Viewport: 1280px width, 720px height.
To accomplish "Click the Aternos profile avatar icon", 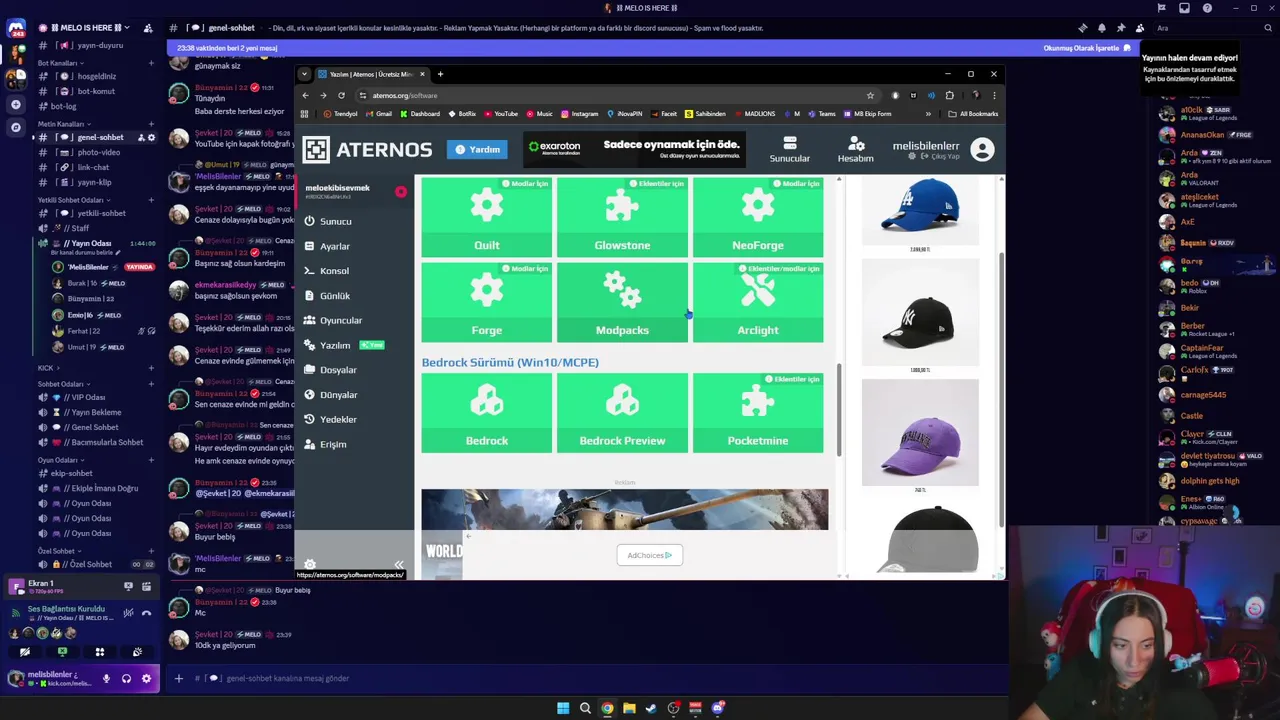I will point(982,150).
